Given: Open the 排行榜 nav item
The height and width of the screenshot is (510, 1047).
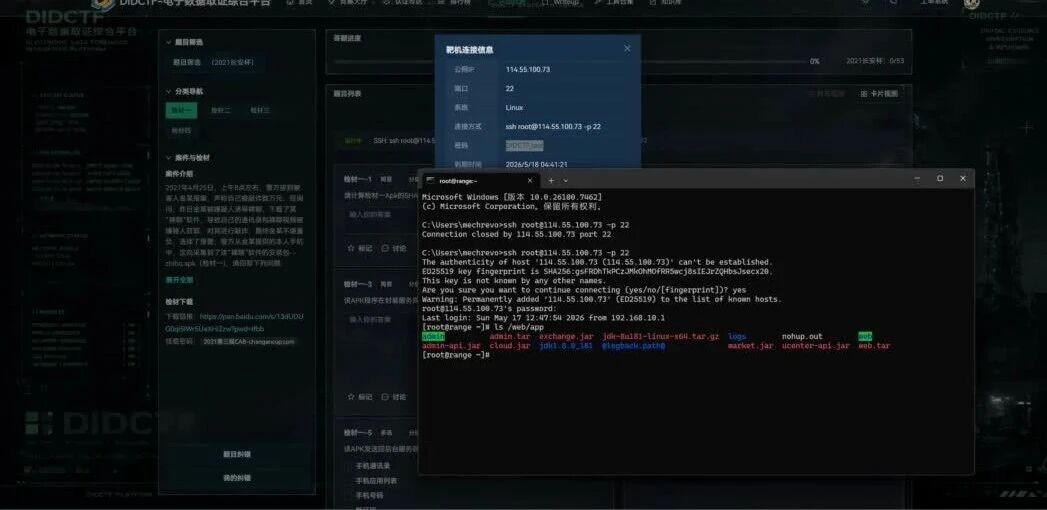Looking at the screenshot, I should point(453,3).
